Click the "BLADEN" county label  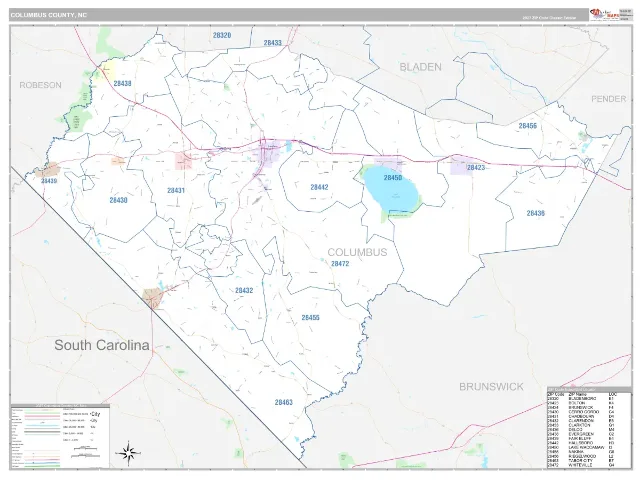[420, 67]
